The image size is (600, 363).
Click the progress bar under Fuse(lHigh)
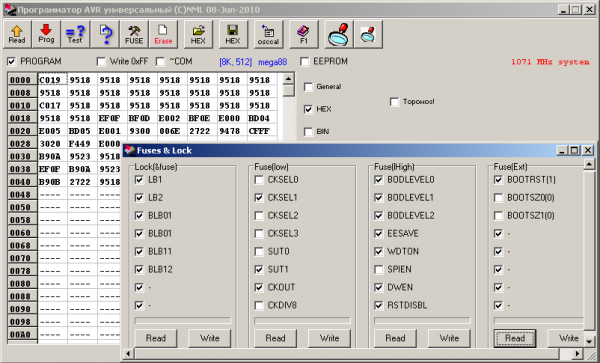[x=422, y=321]
